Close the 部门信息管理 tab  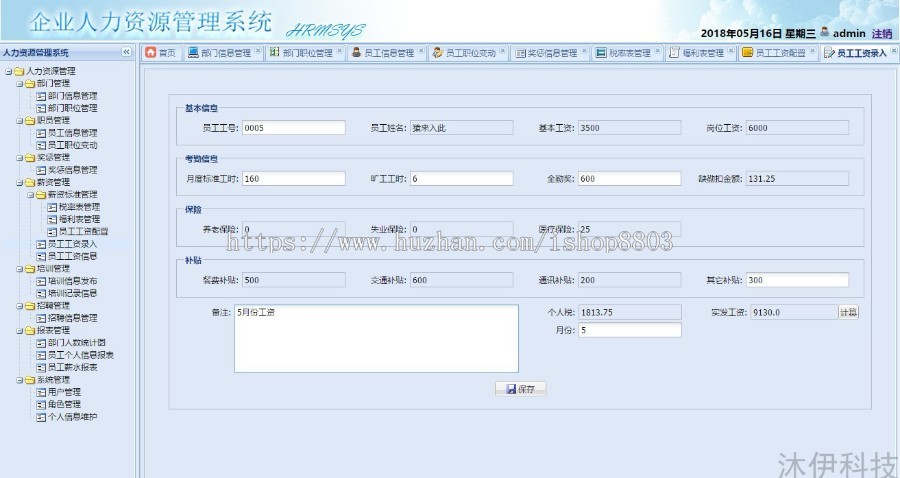coord(258,52)
